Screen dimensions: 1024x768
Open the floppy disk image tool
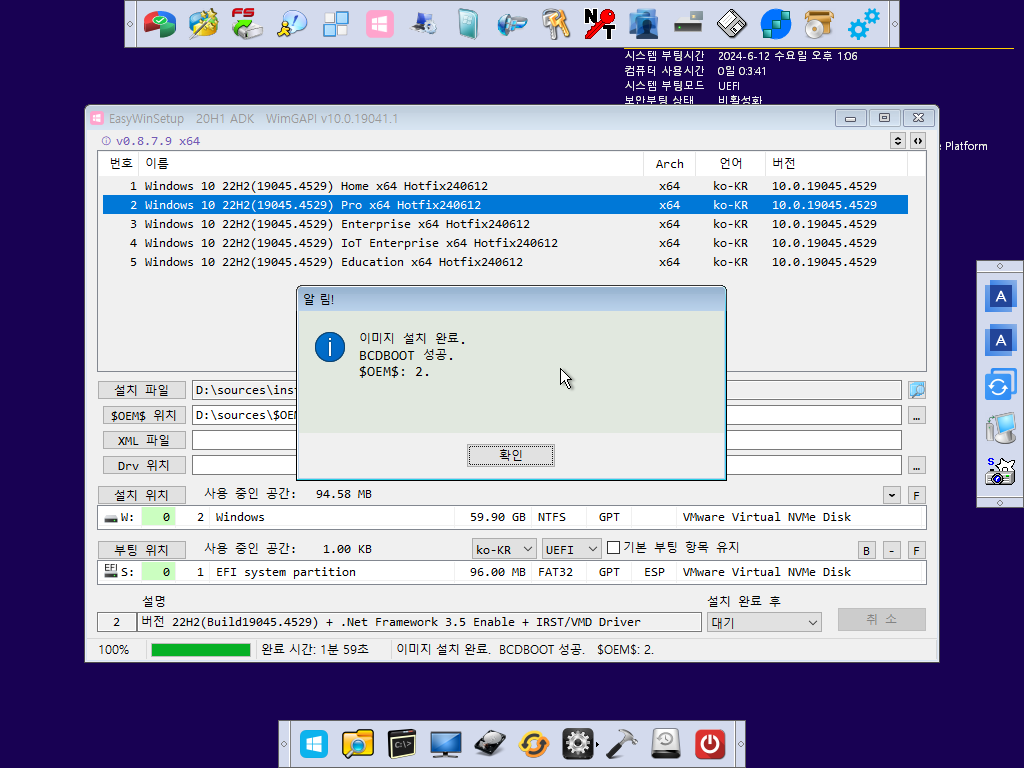coord(731,24)
